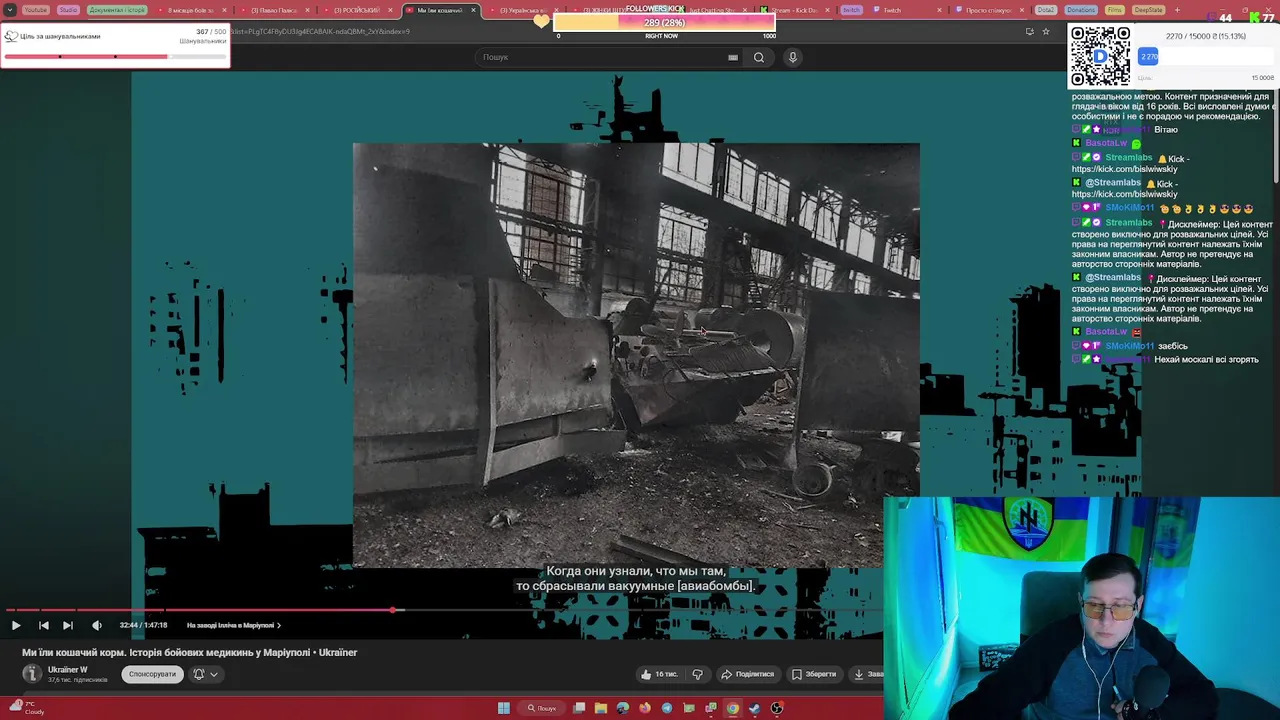1280x720 pixels.
Task: Click the Russian subtitle text on the video
Action: 635,579
